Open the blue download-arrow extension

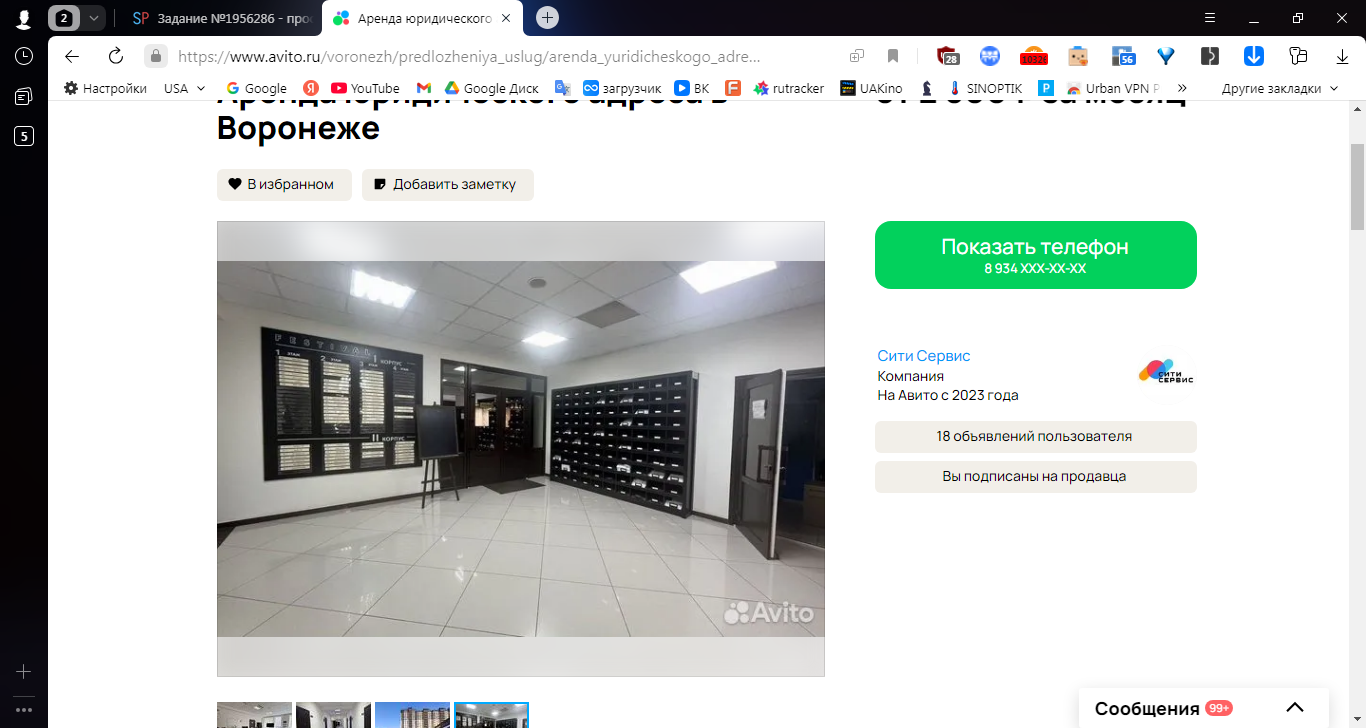1254,56
